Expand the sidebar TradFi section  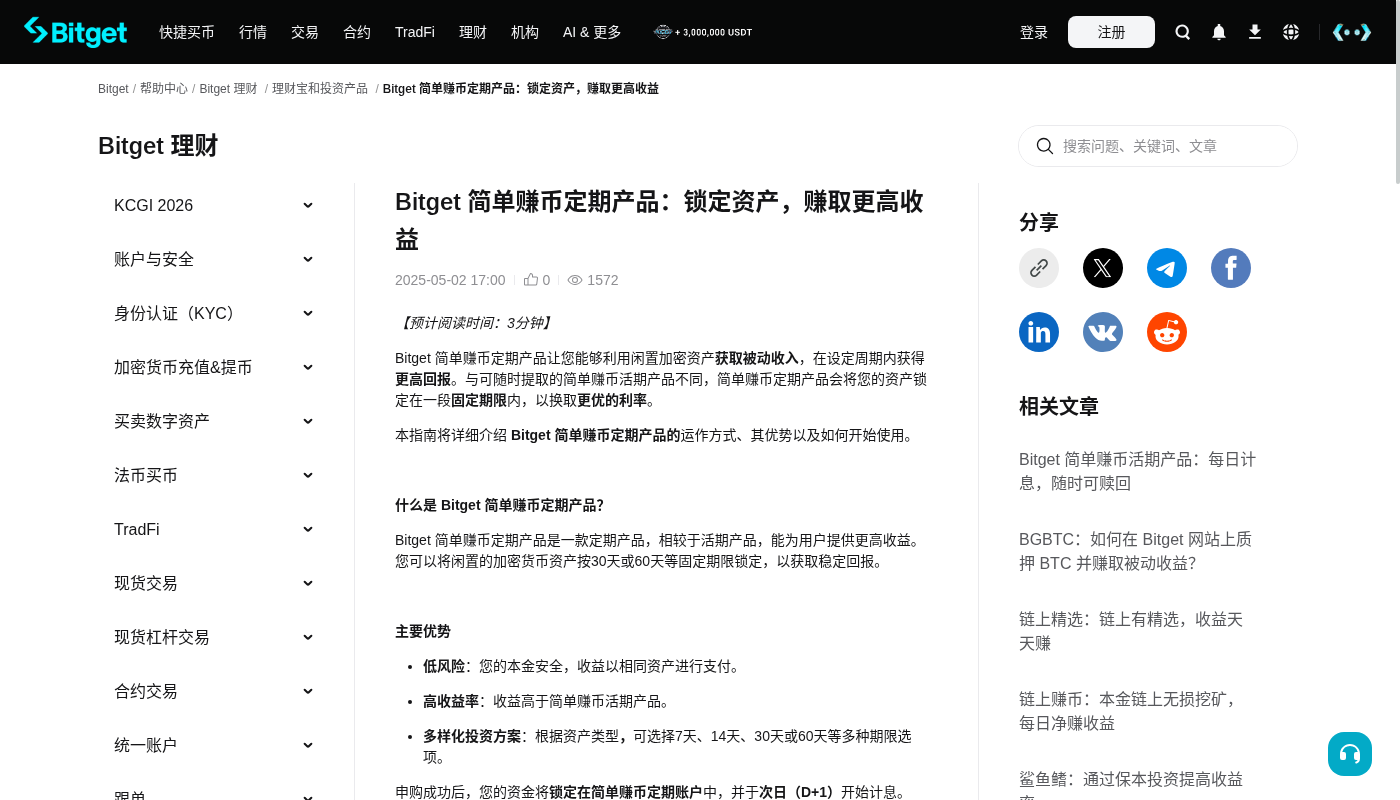tap(214, 529)
